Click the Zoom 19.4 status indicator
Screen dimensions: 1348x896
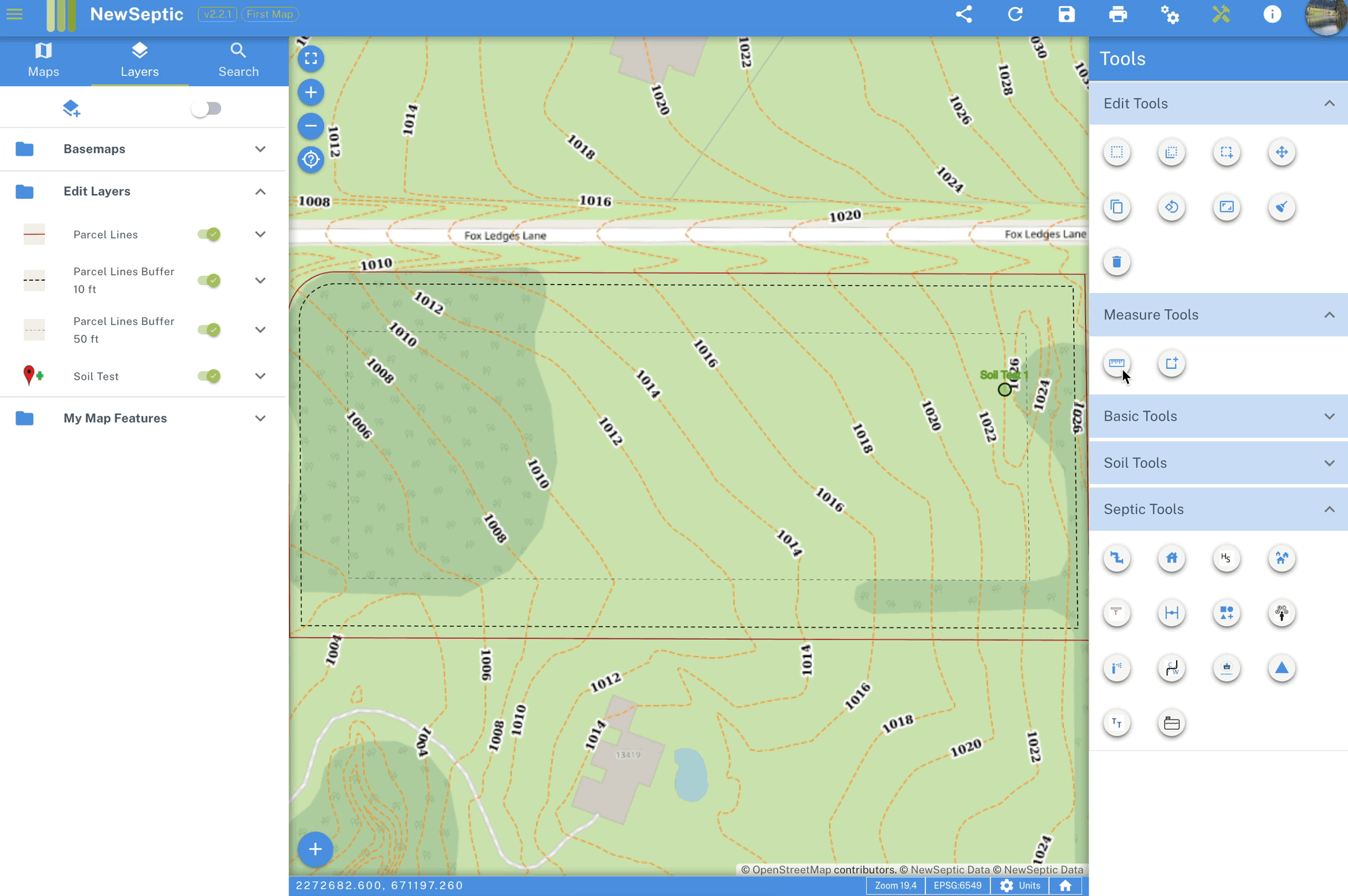pos(895,886)
